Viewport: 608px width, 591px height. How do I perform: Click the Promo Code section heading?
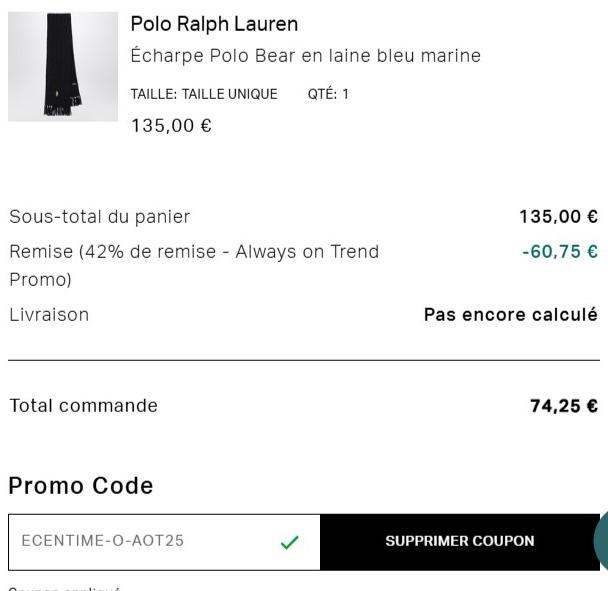80,486
